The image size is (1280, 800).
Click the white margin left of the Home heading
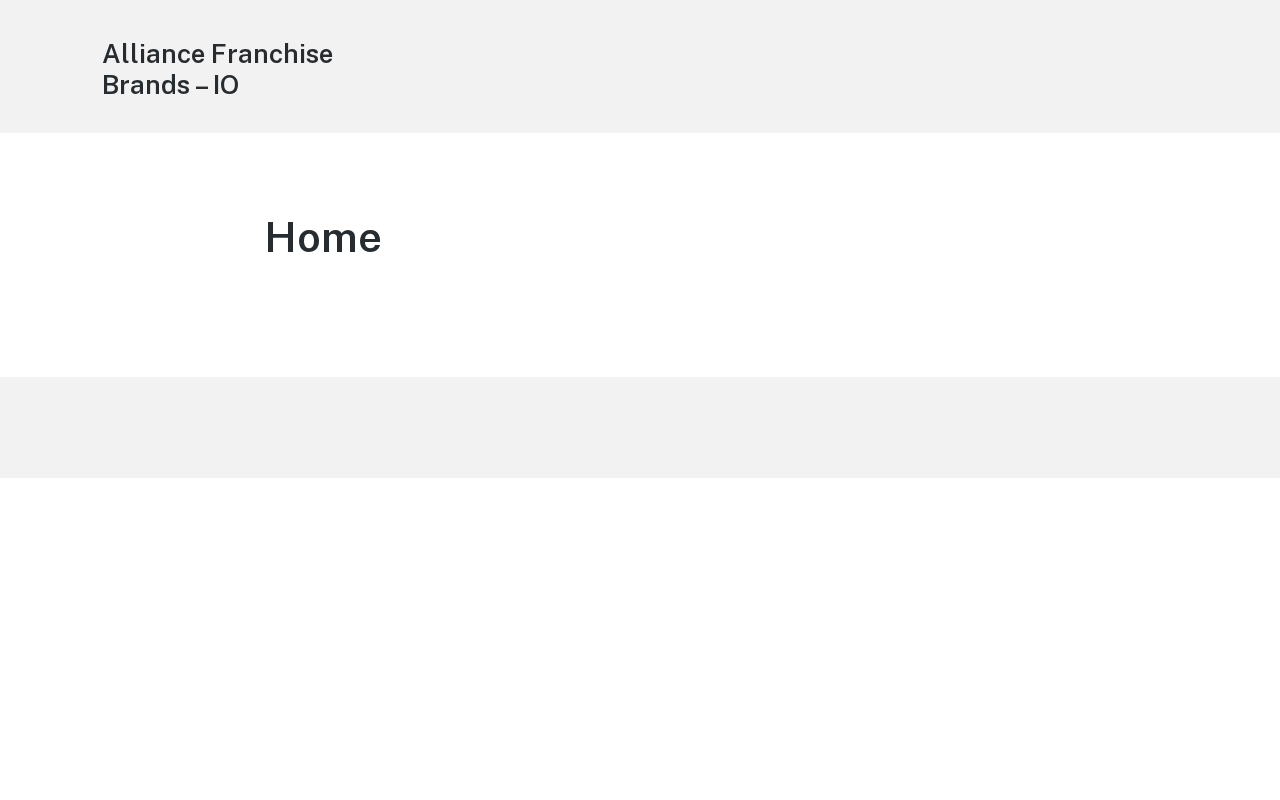(x=130, y=238)
